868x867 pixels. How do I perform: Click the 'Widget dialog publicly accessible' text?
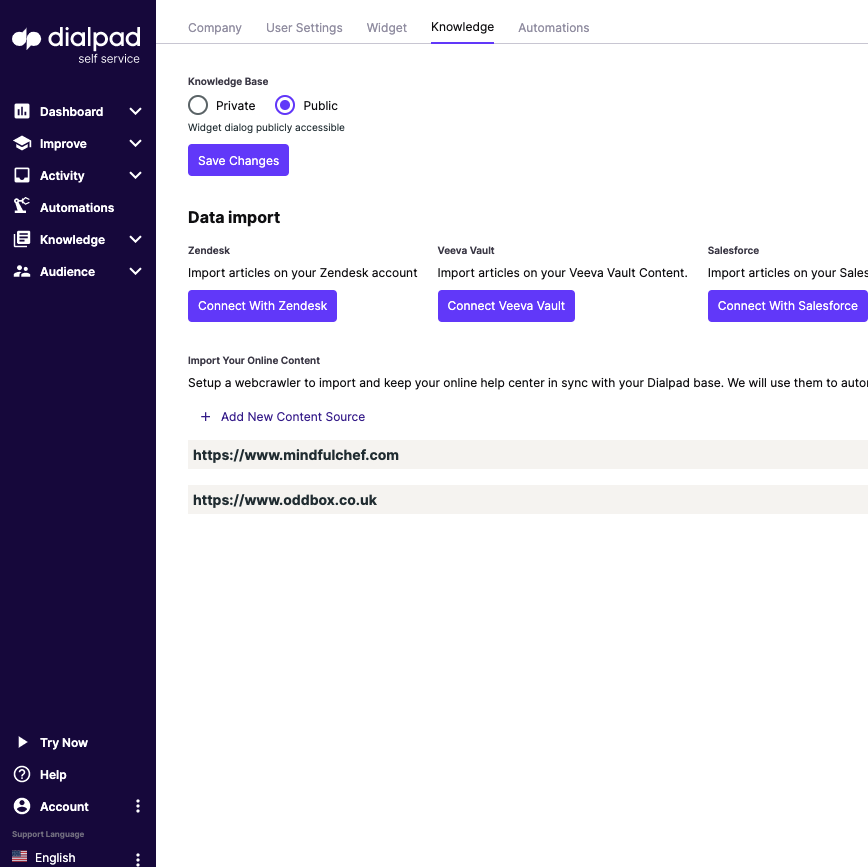266,127
